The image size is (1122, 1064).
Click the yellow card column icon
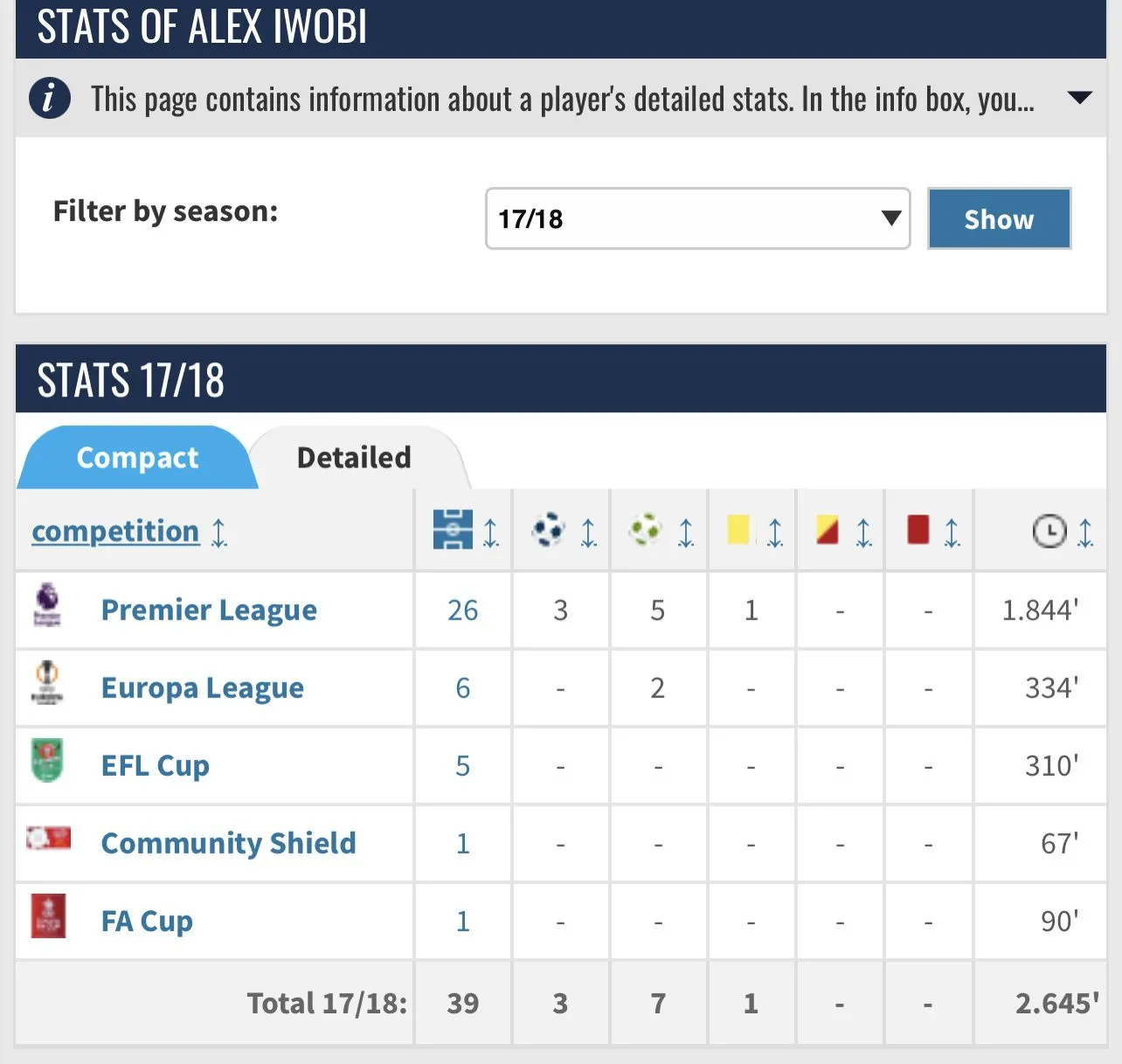tap(738, 530)
